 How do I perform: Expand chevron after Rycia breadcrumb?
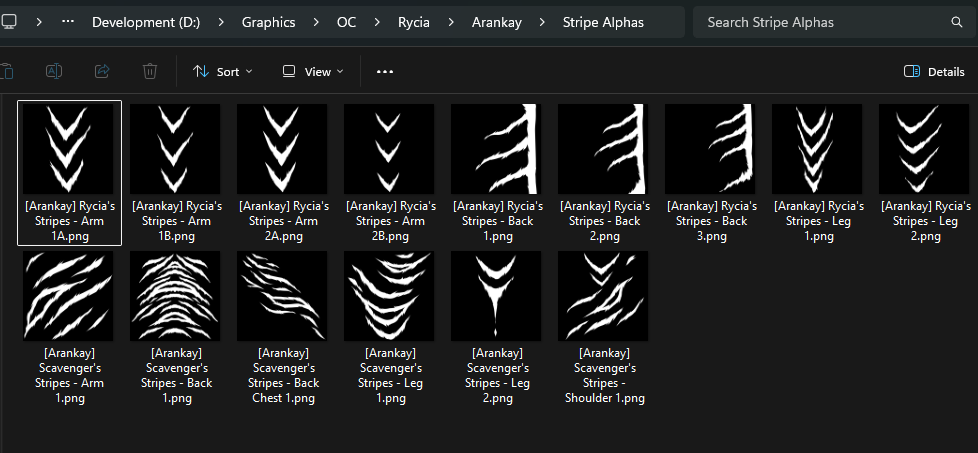click(x=451, y=22)
